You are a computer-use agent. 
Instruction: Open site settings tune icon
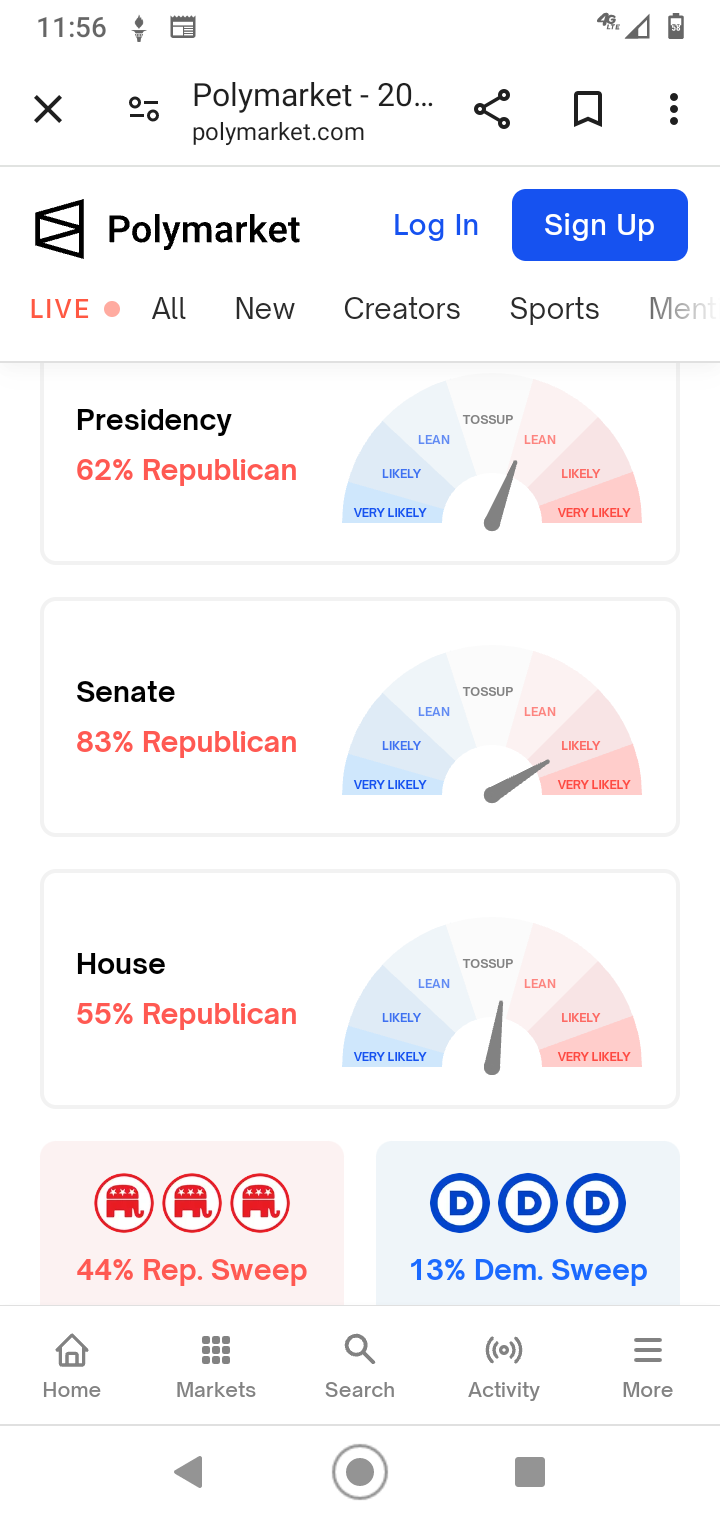click(144, 109)
